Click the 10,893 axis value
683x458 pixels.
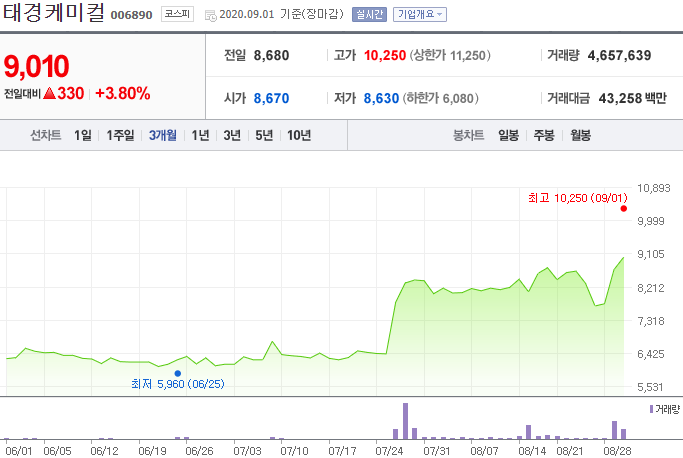[x=654, y=188]
